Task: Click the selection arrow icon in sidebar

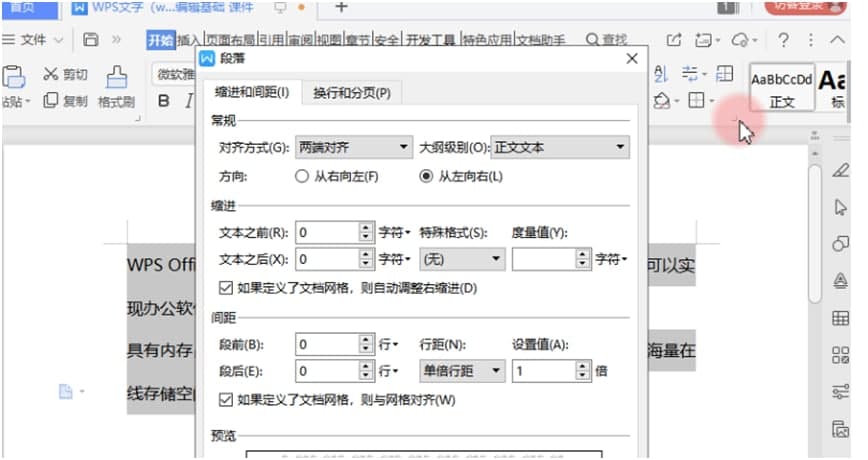Action: (840, 207)
